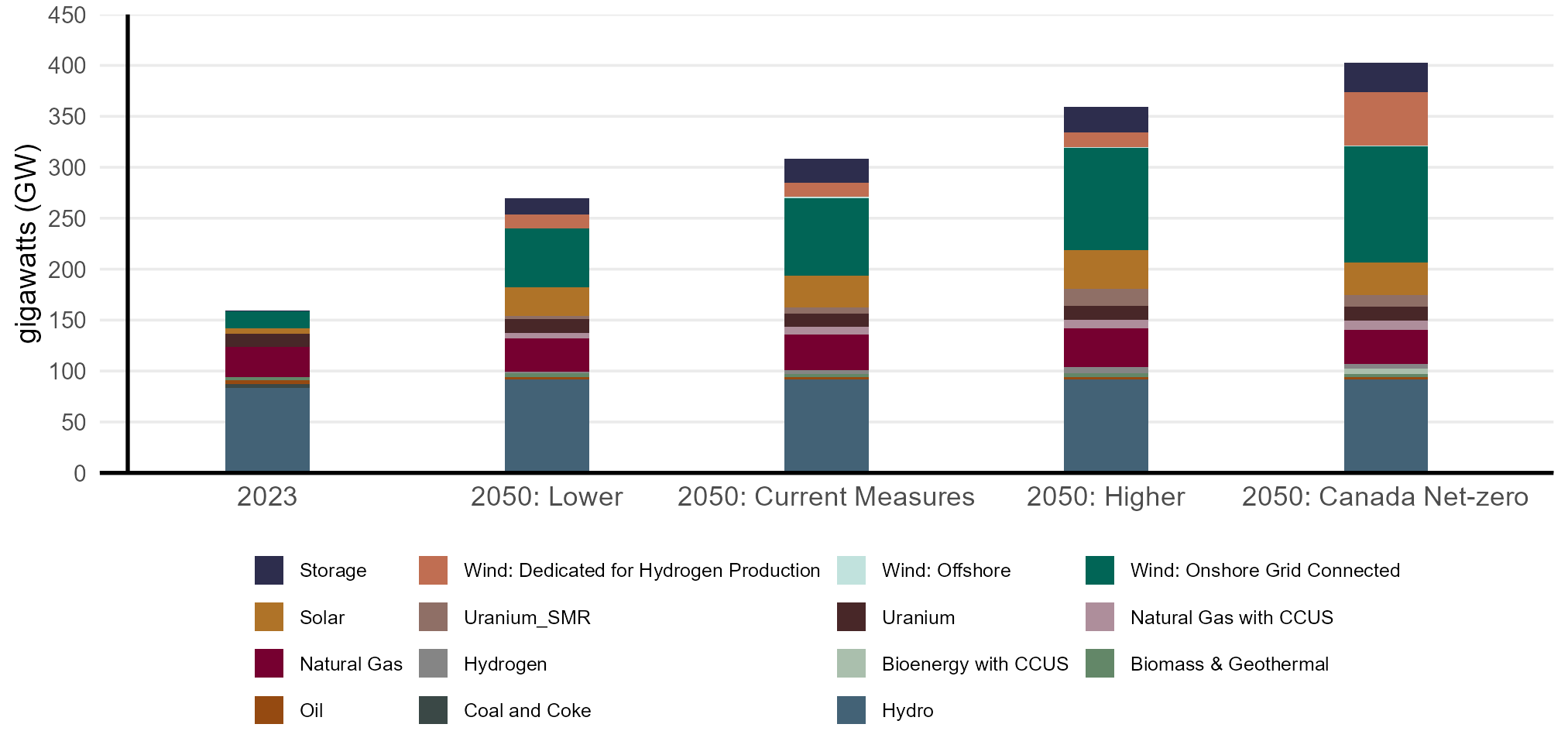Screen dimensions: 1568x755
Task: Click the Bioenergy with CCUS legend label
Action: (x=974, y=664)
